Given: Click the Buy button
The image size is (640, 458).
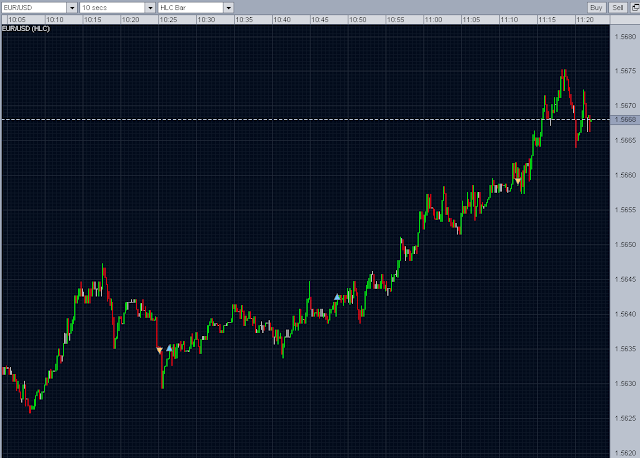Looking at the screenshot, I should coord(596,8).
